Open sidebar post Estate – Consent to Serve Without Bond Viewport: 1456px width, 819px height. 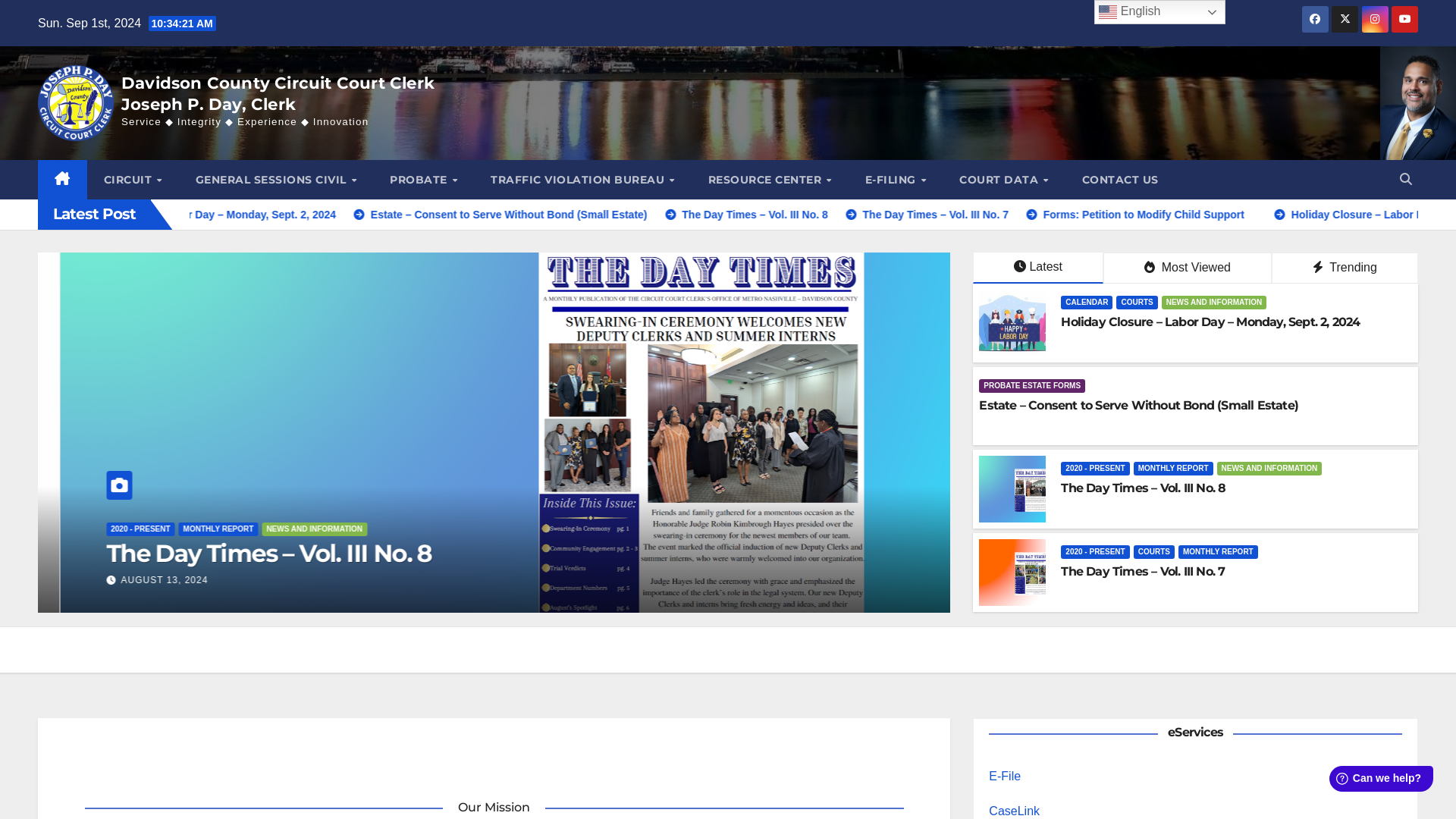coord(1138,406)
